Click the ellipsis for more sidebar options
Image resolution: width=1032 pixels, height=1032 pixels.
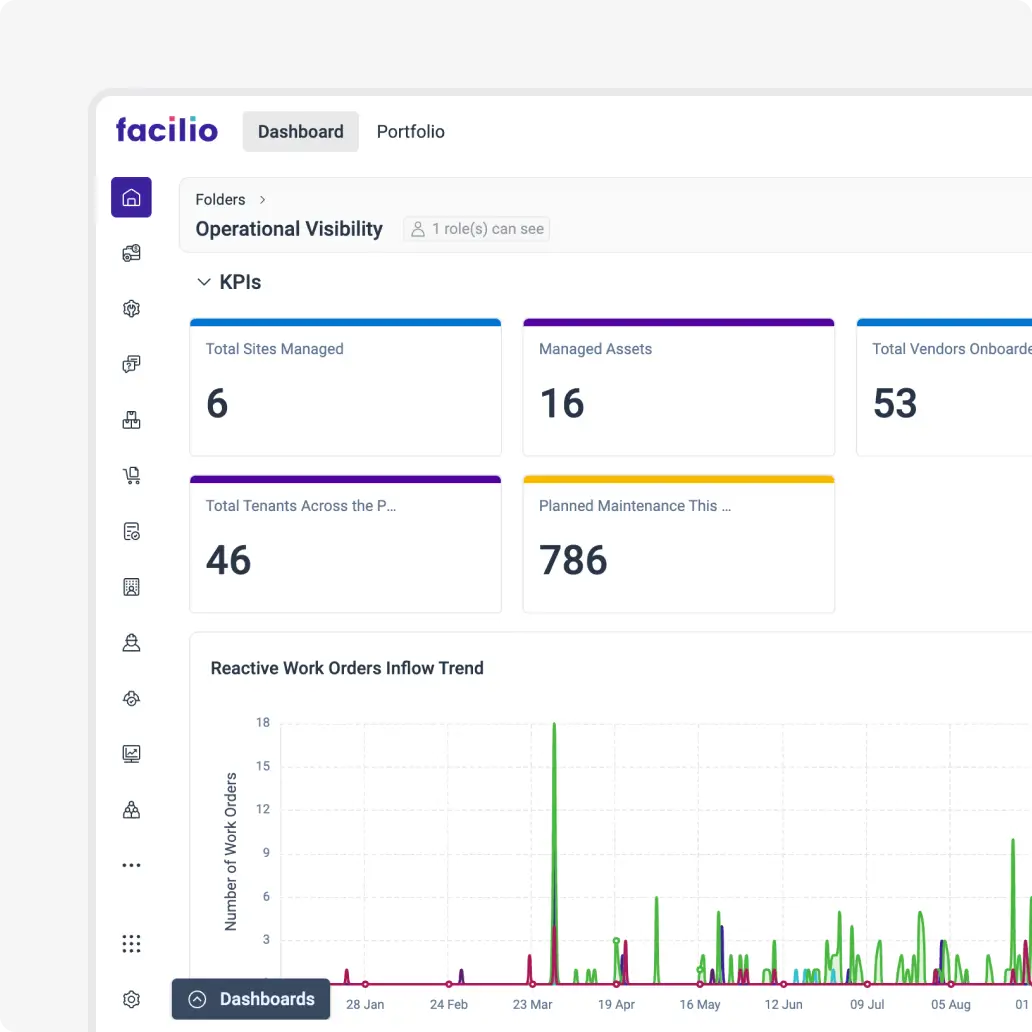coord(131,864)
